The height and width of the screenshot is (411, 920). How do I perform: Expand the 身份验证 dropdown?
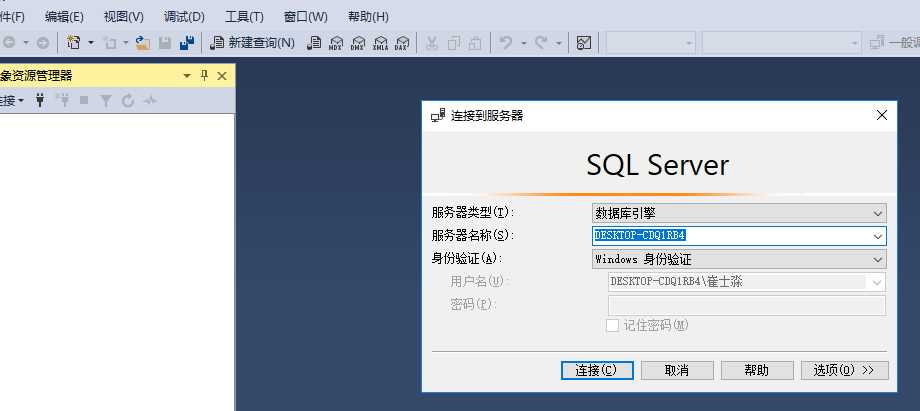[877, 259]
